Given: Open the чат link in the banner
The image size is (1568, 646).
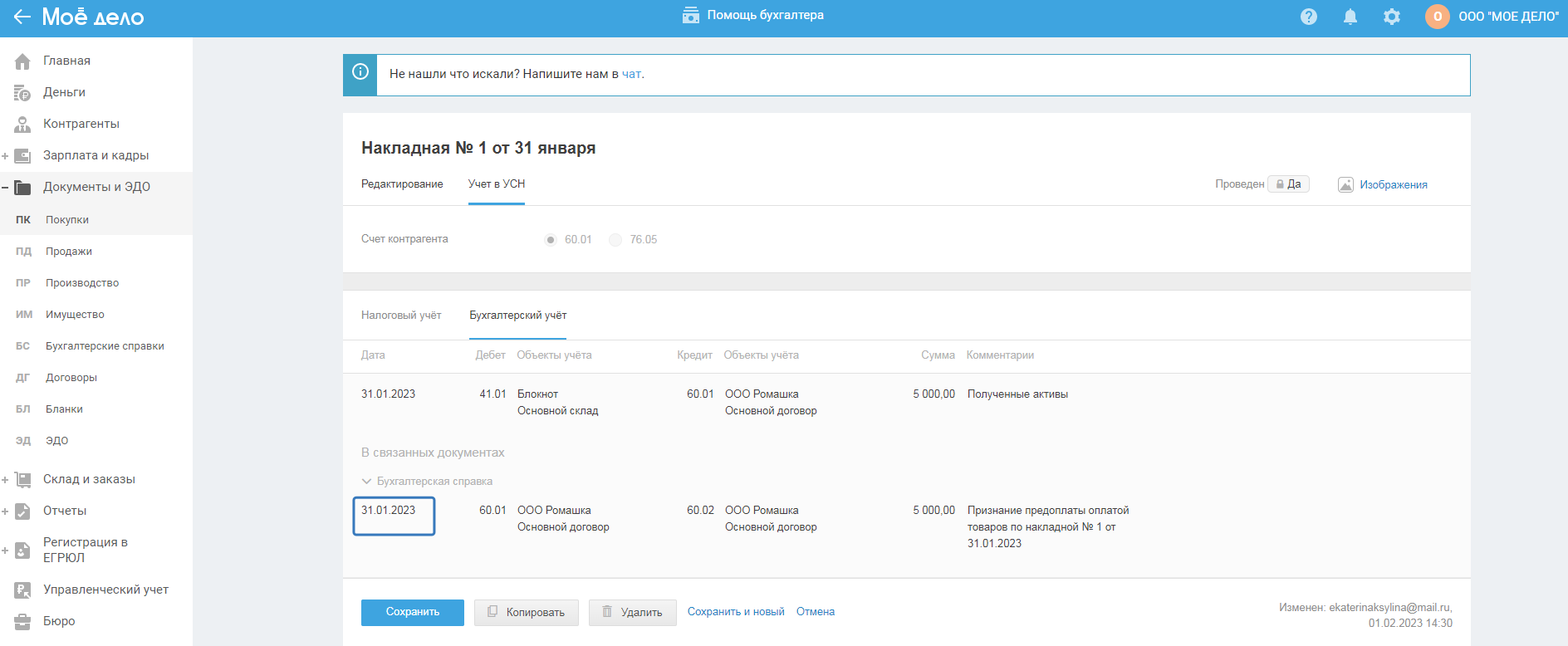Looking at the screenshot, I should (x=631, y=74).
